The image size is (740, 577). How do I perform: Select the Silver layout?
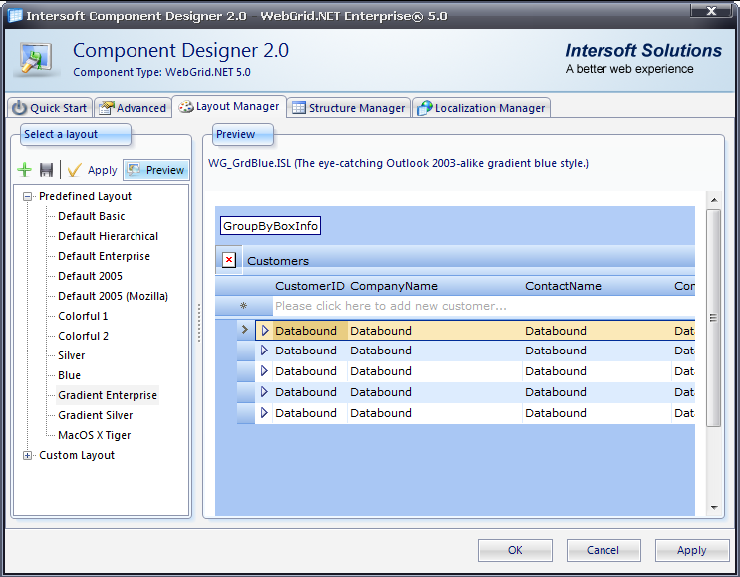[x=71, y=355]
